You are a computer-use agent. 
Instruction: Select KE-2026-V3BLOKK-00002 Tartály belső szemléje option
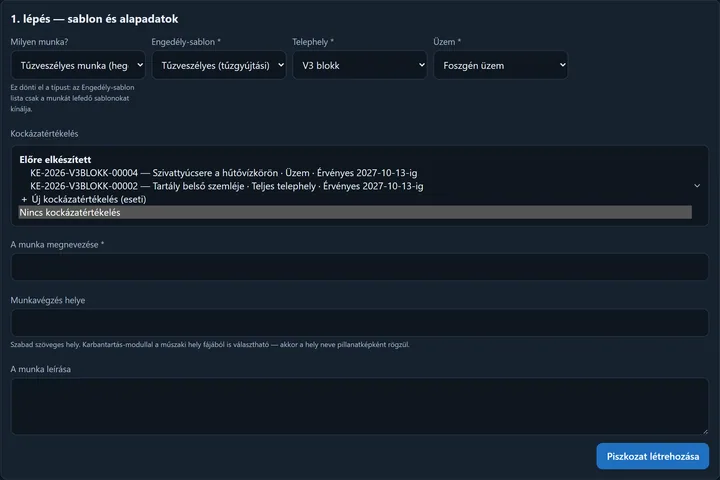355,186
